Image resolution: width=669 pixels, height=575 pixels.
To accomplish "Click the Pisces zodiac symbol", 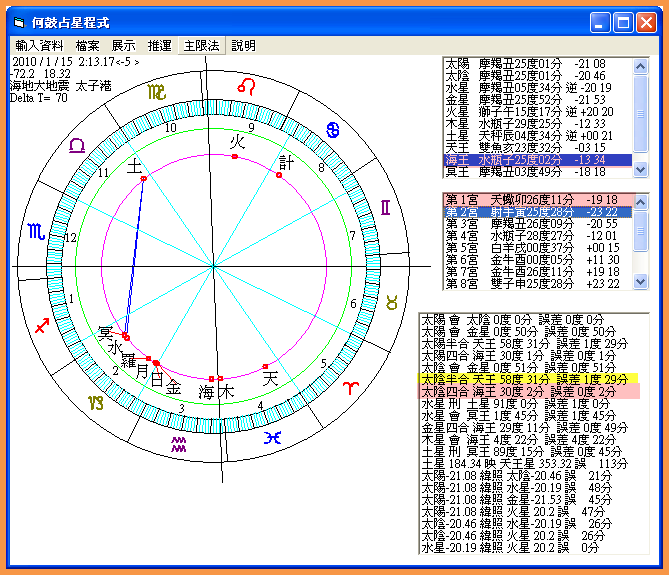I will click(272, 438).
